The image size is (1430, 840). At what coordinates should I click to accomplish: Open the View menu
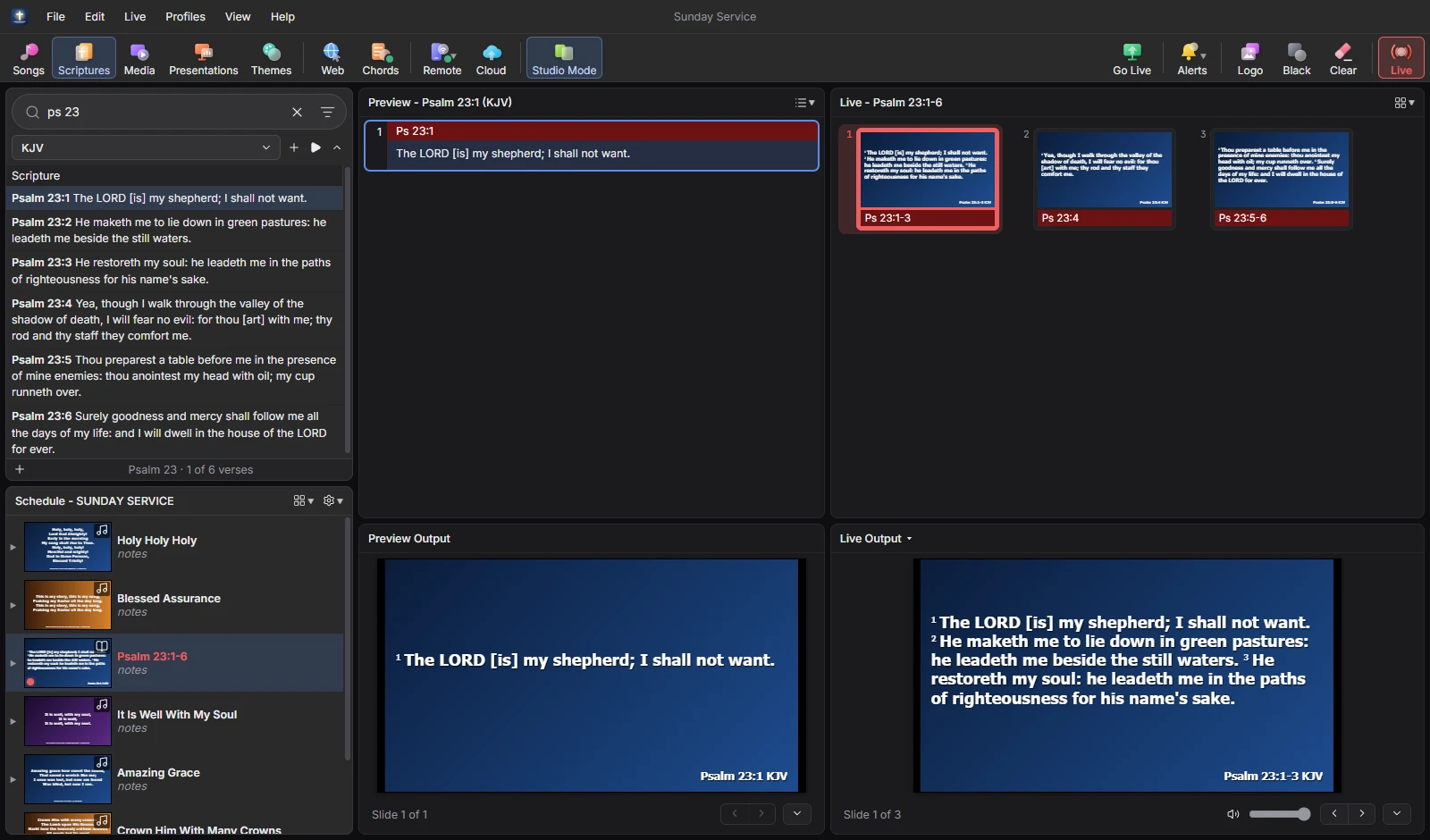point(238,16)
